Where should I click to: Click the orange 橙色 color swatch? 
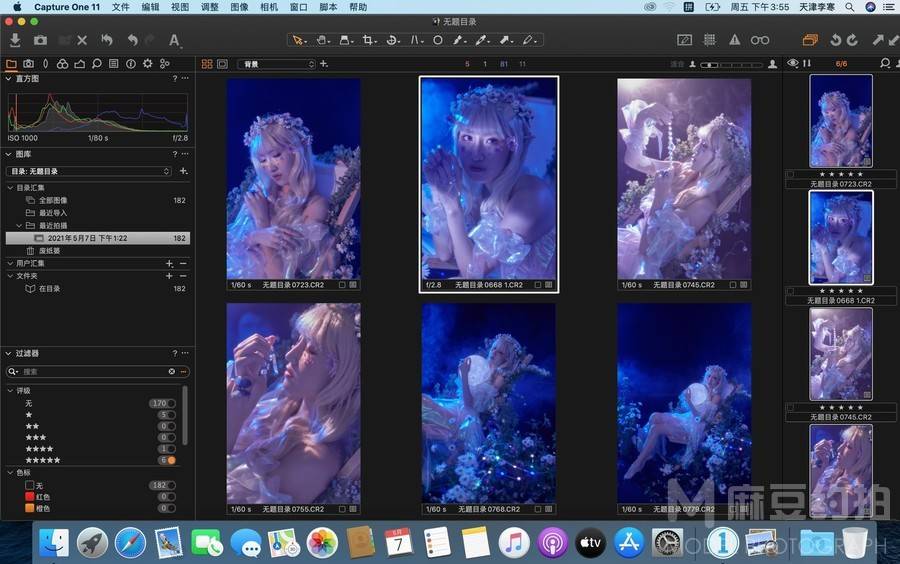pos(30,508)
